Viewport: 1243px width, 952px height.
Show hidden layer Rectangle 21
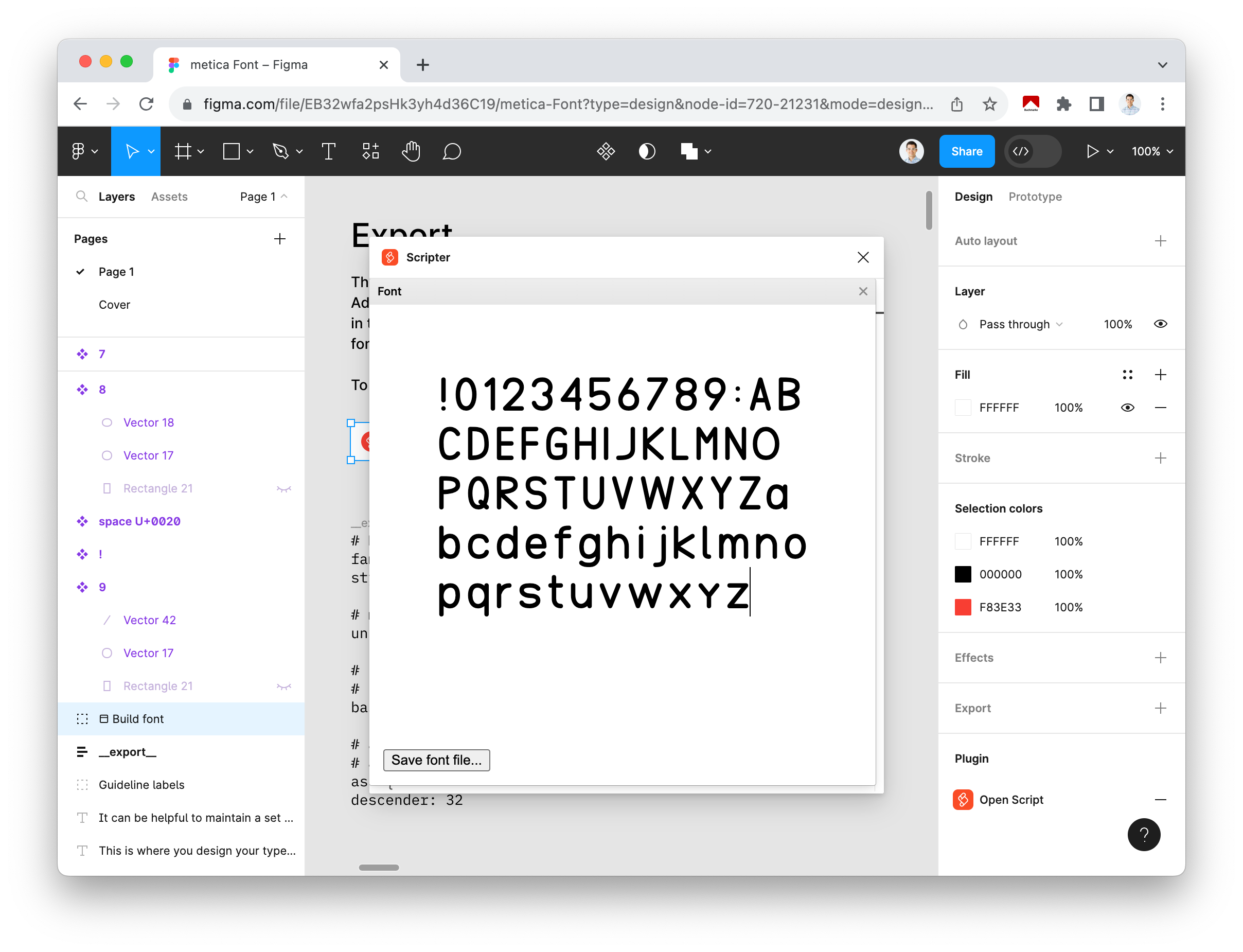pos(285,488)
